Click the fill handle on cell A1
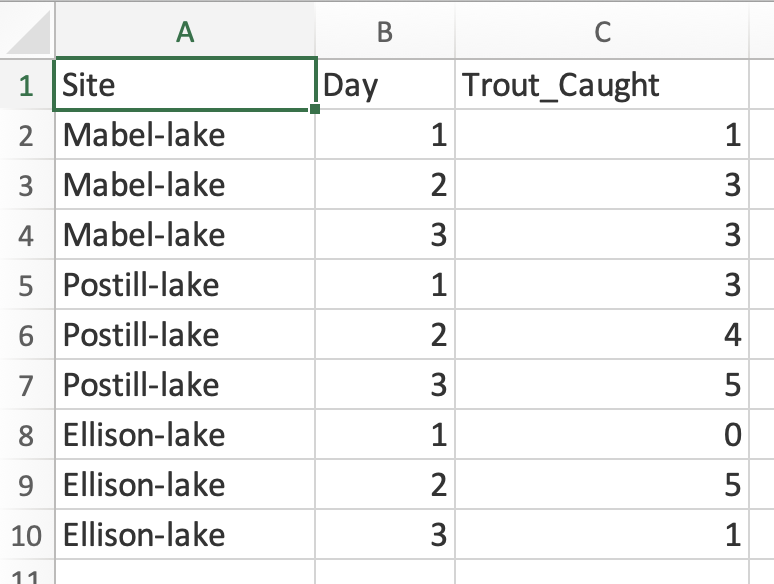 (x=315, y=109)
